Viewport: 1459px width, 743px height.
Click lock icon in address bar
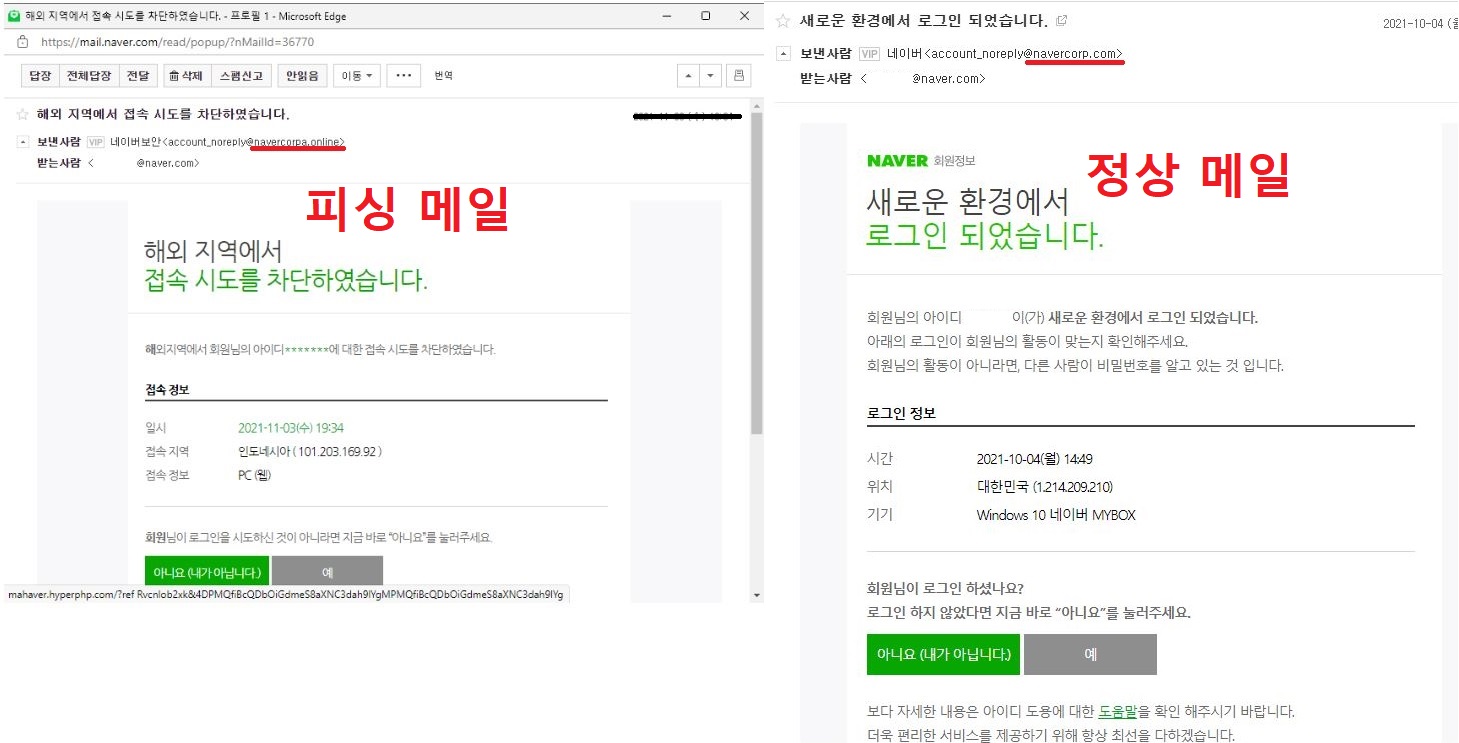(22, 42)
